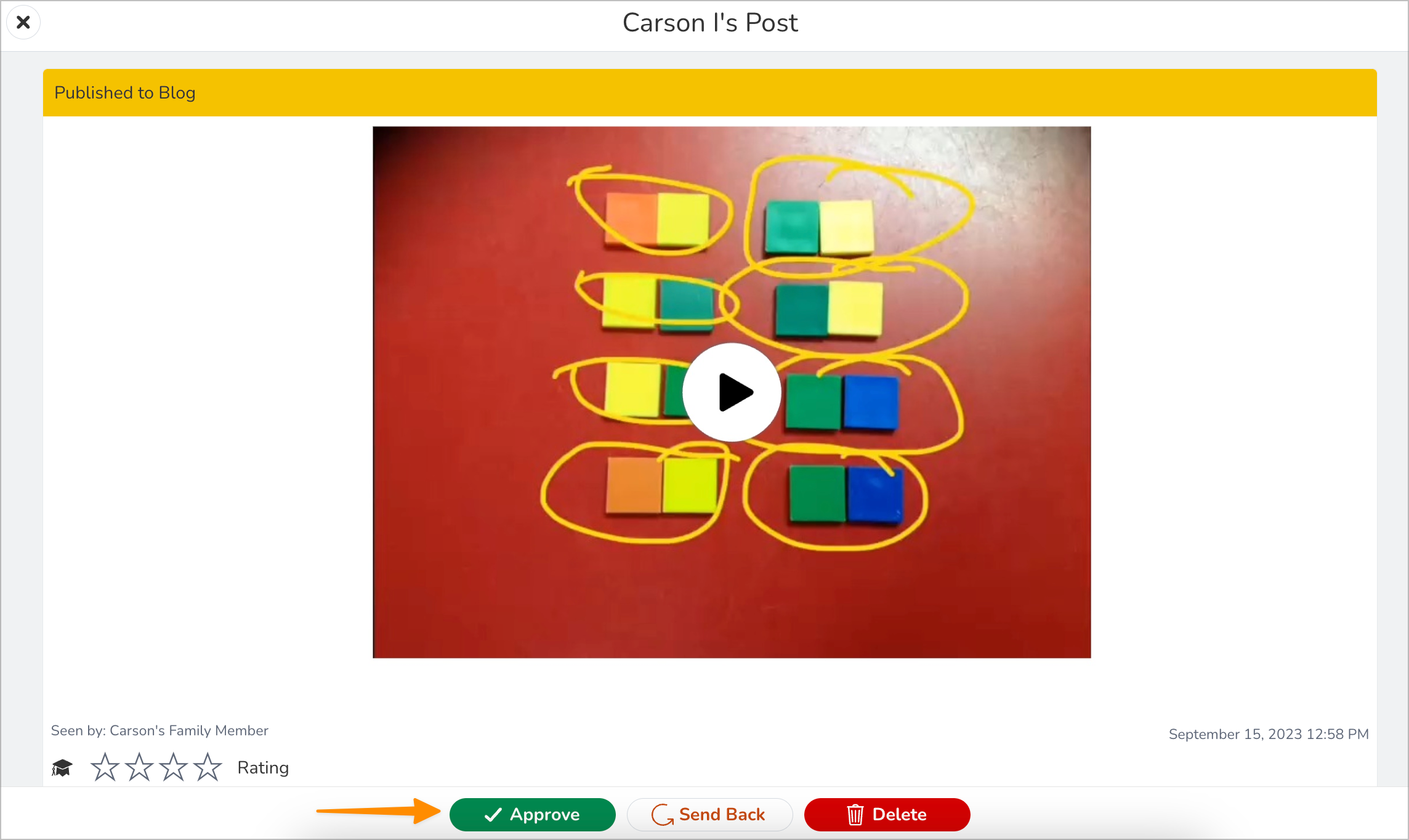Click the graduation cap assessment icon
This screenshot has height=840, width=1409.
pos(62,768)
